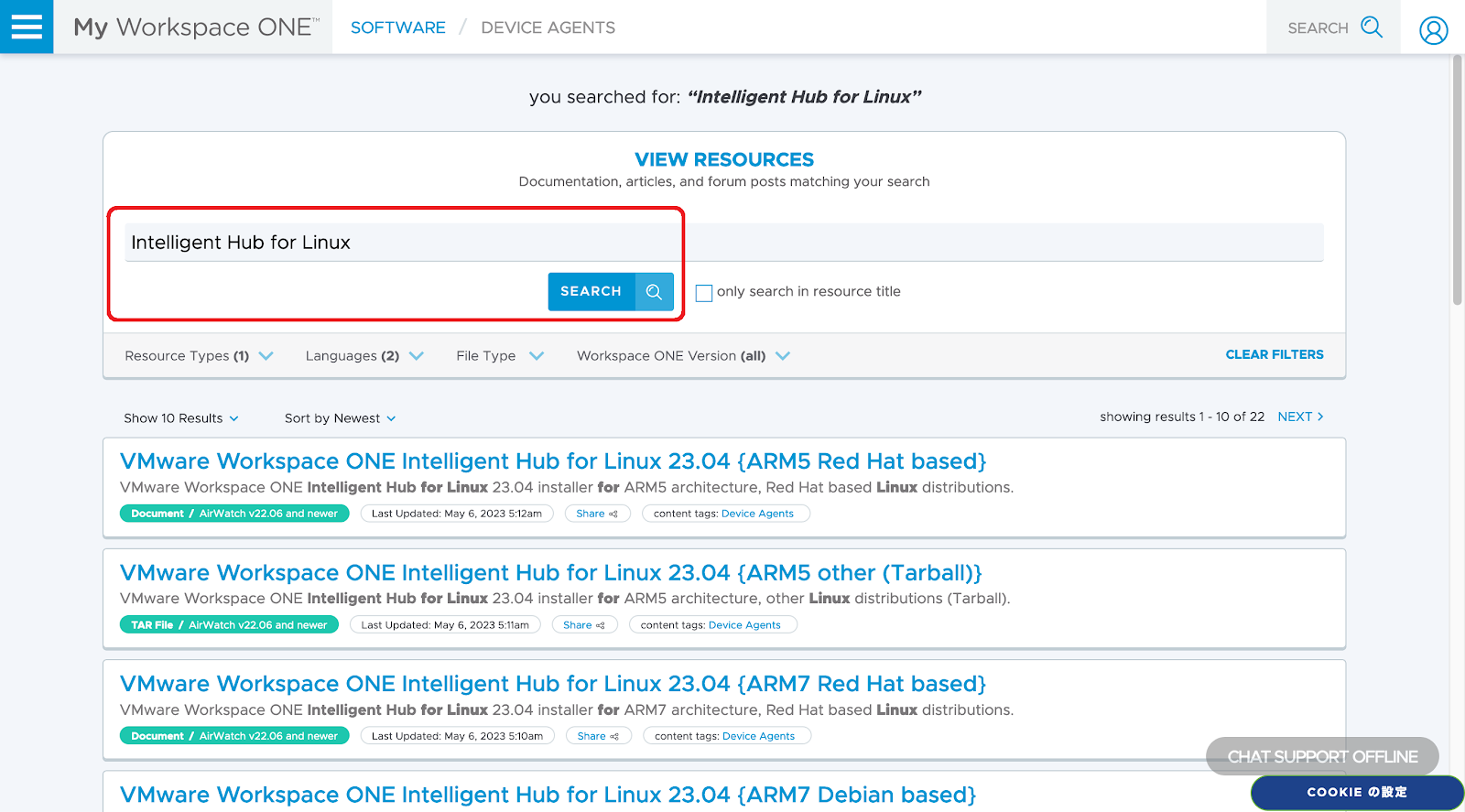Click Last Updated May 6, 2023 5:11am label

point(445,625)
